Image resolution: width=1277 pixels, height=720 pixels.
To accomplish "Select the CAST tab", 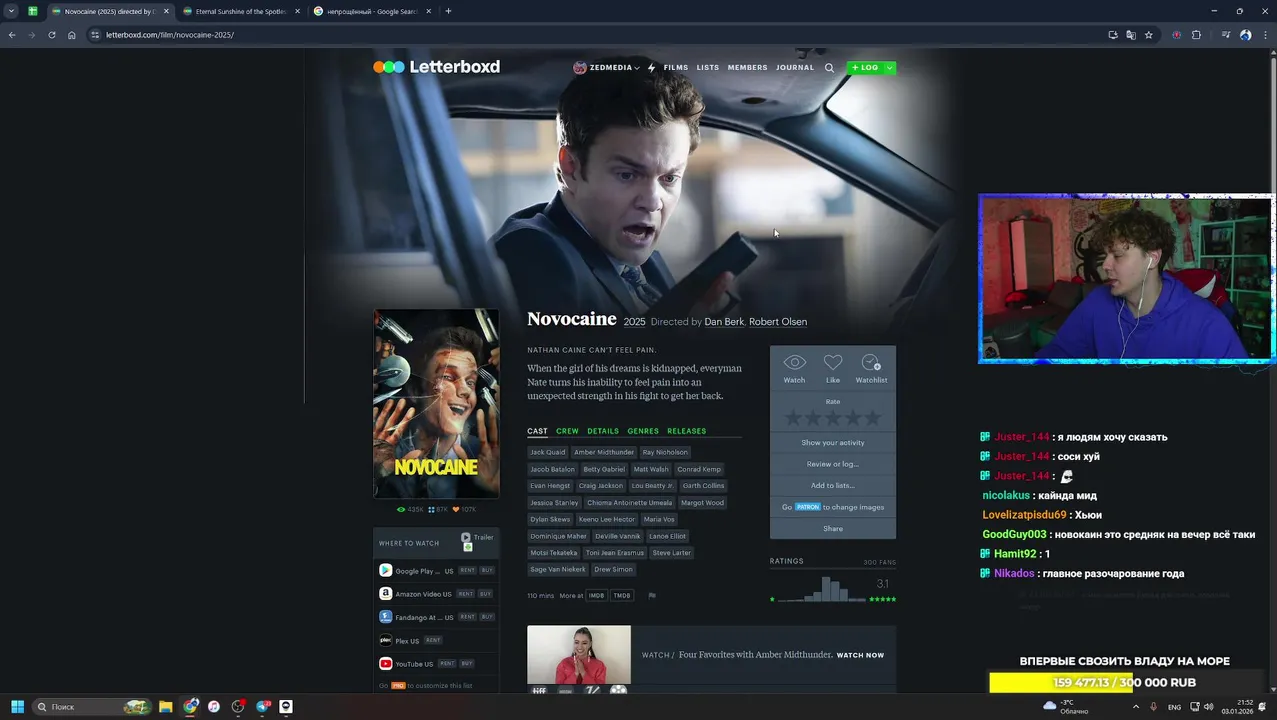I will coord(537,431).
